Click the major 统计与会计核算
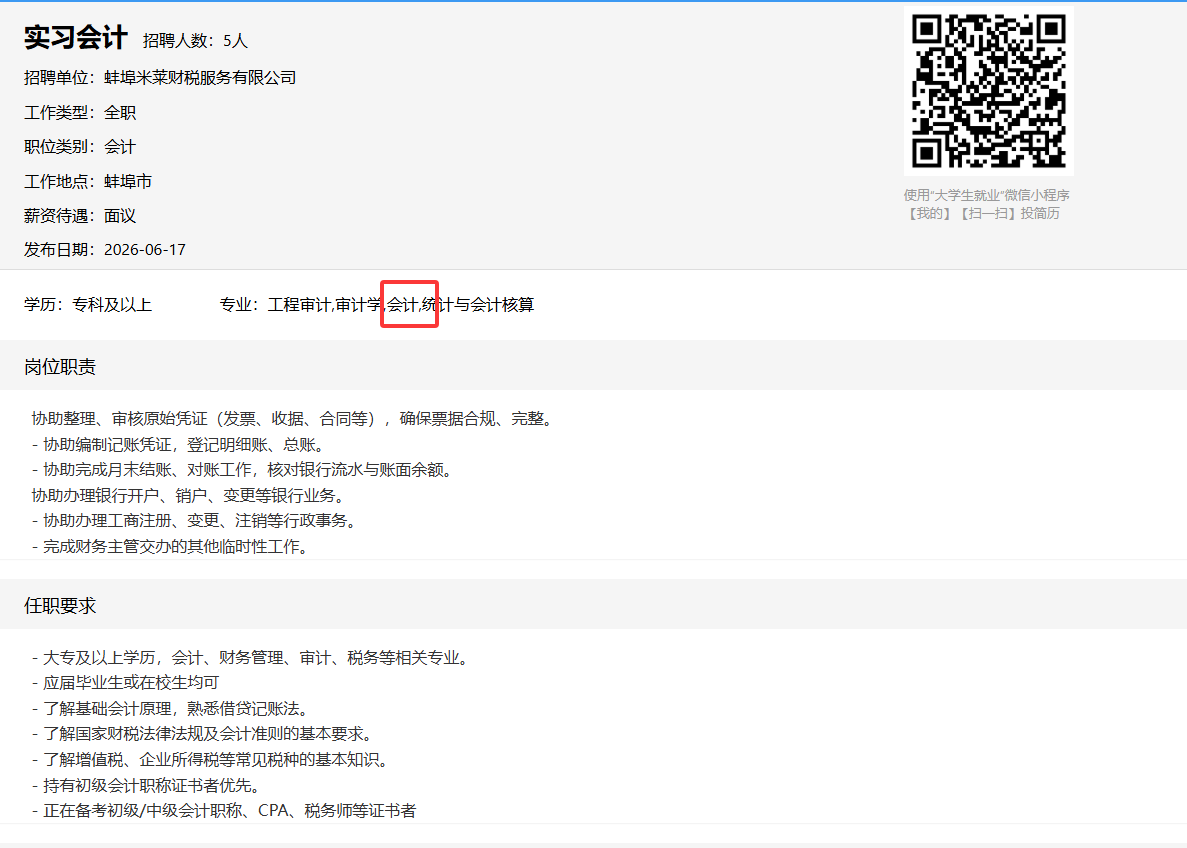Viewport: 1187px width, 848px height. point(478,305)
